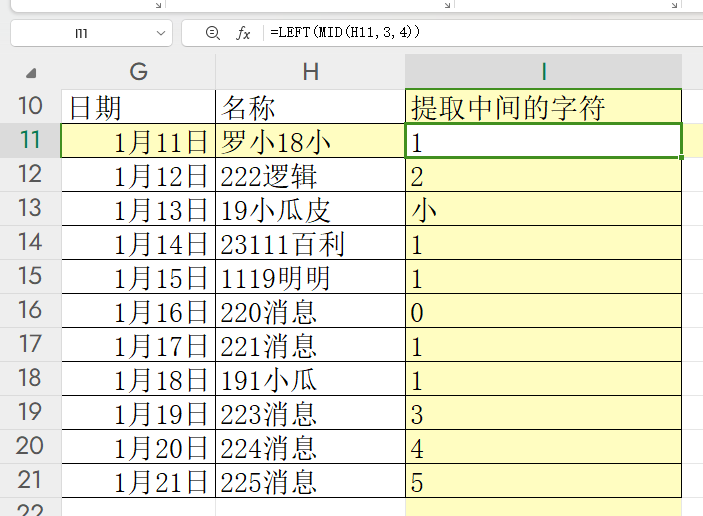Click the selected result cell in row 11
The height and width of the screenshot is (516, 703).
pyautogui.click(x=543, y=141)
